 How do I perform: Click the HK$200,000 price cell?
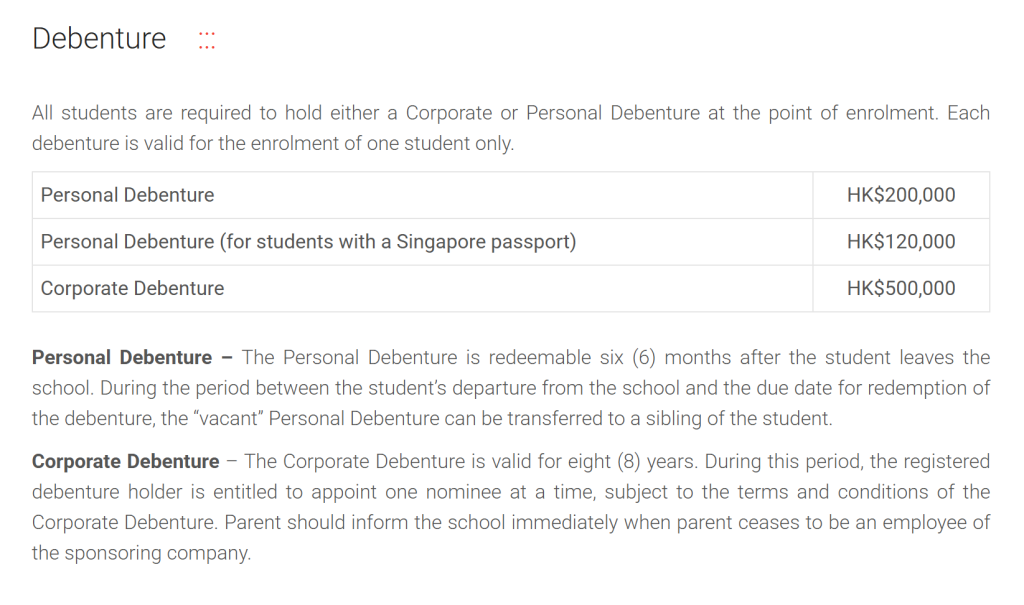pyautogui.click(x=900, y=195)
